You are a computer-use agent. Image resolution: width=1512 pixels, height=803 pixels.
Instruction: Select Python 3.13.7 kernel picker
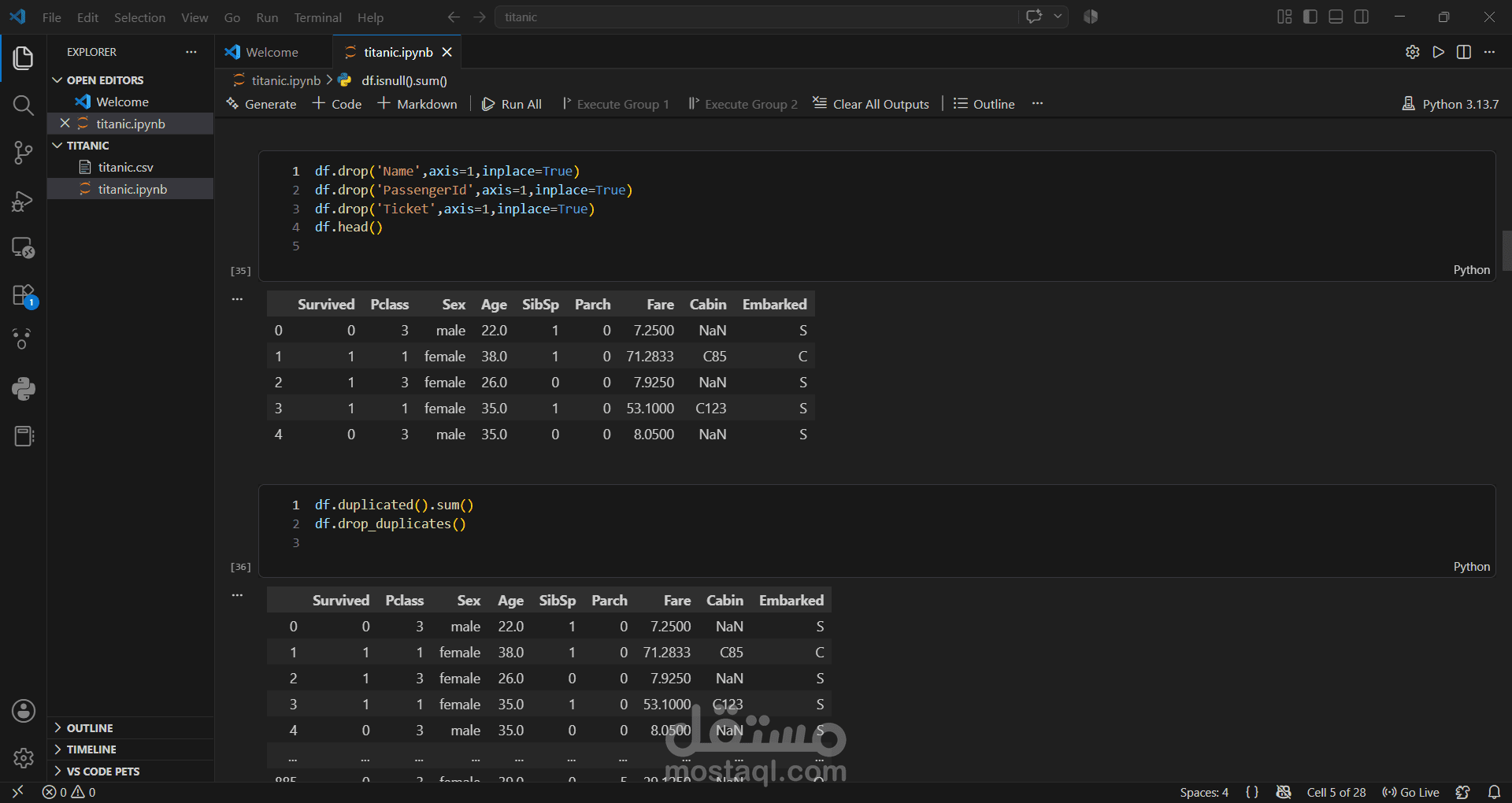coord(1451,104)
